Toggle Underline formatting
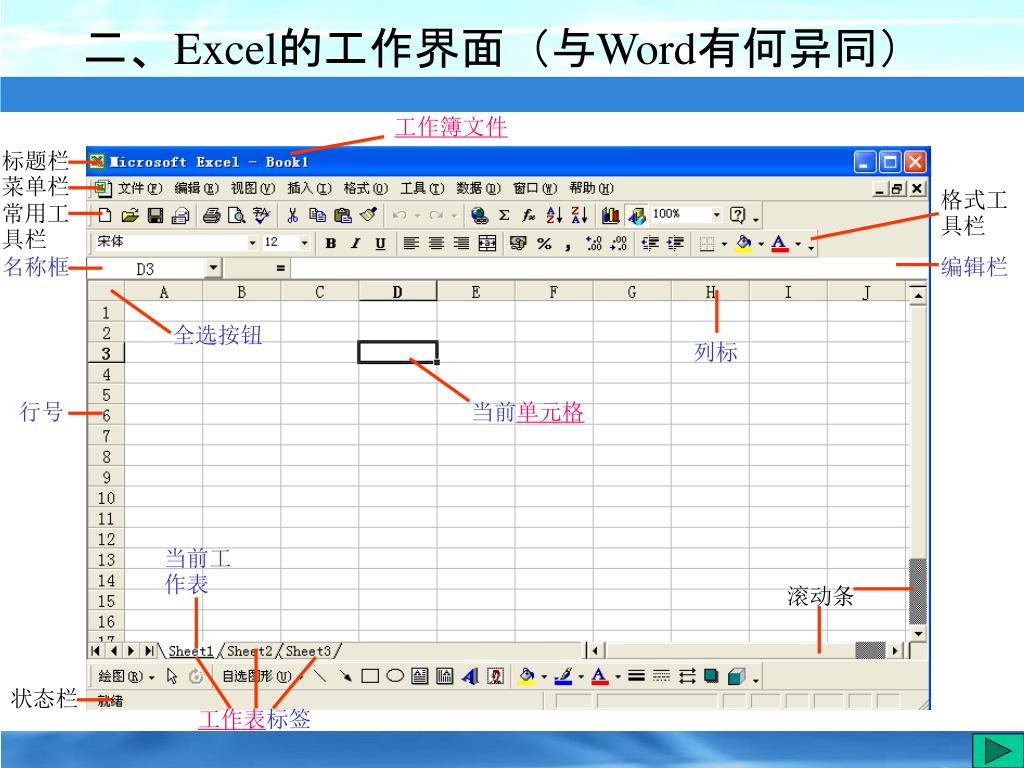 [x=380, y=244]
